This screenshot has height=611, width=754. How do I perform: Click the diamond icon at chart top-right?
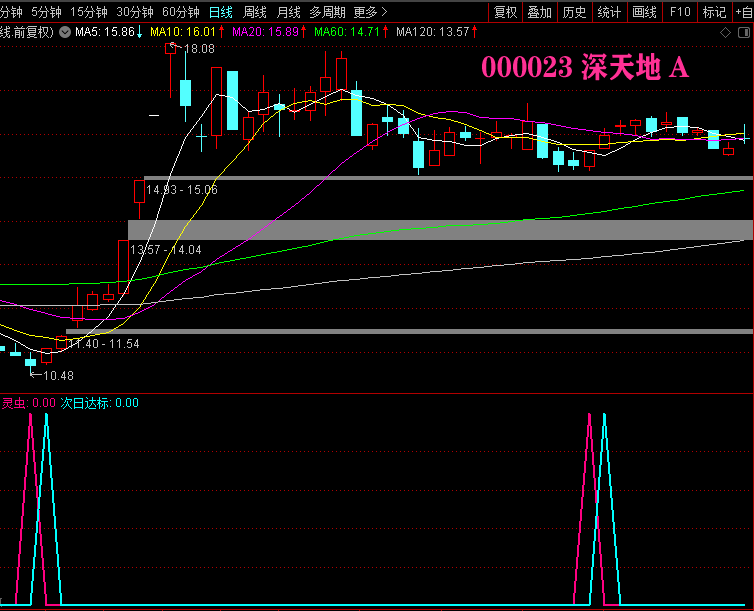pyautogui.click(x=725, y=33)
